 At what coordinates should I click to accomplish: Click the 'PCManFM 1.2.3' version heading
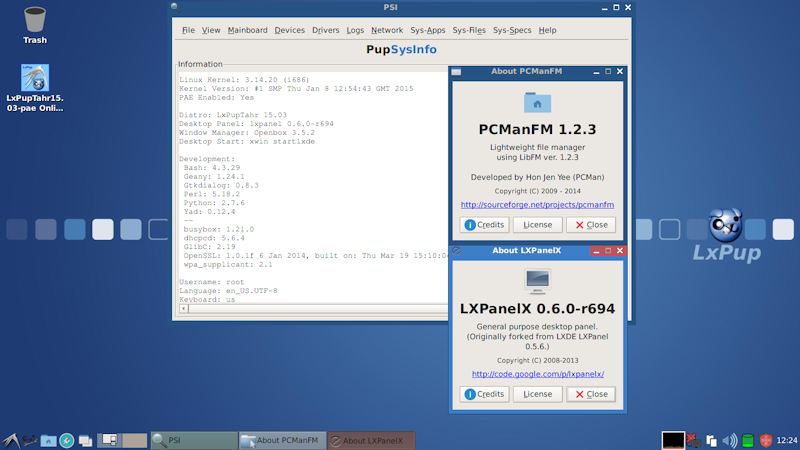click(x=537, y=129)
